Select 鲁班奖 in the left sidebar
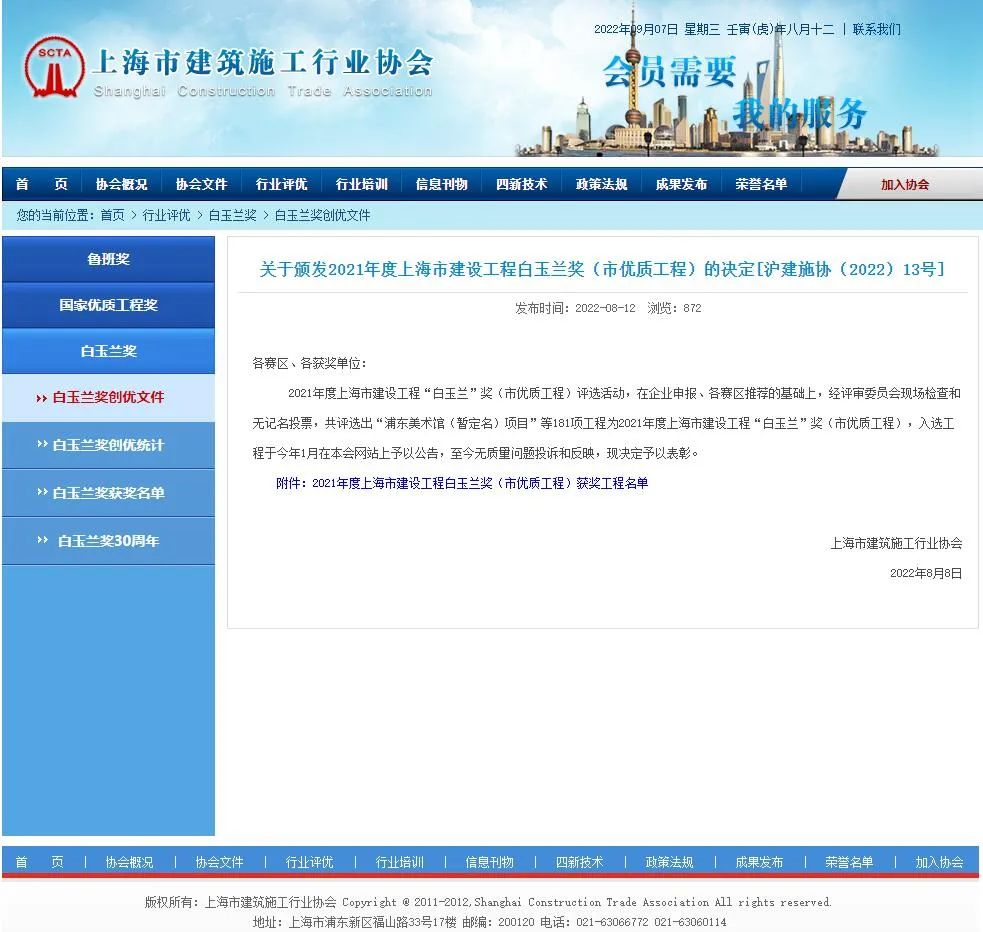This screenshot has height=932, width=983. [108, 259]
